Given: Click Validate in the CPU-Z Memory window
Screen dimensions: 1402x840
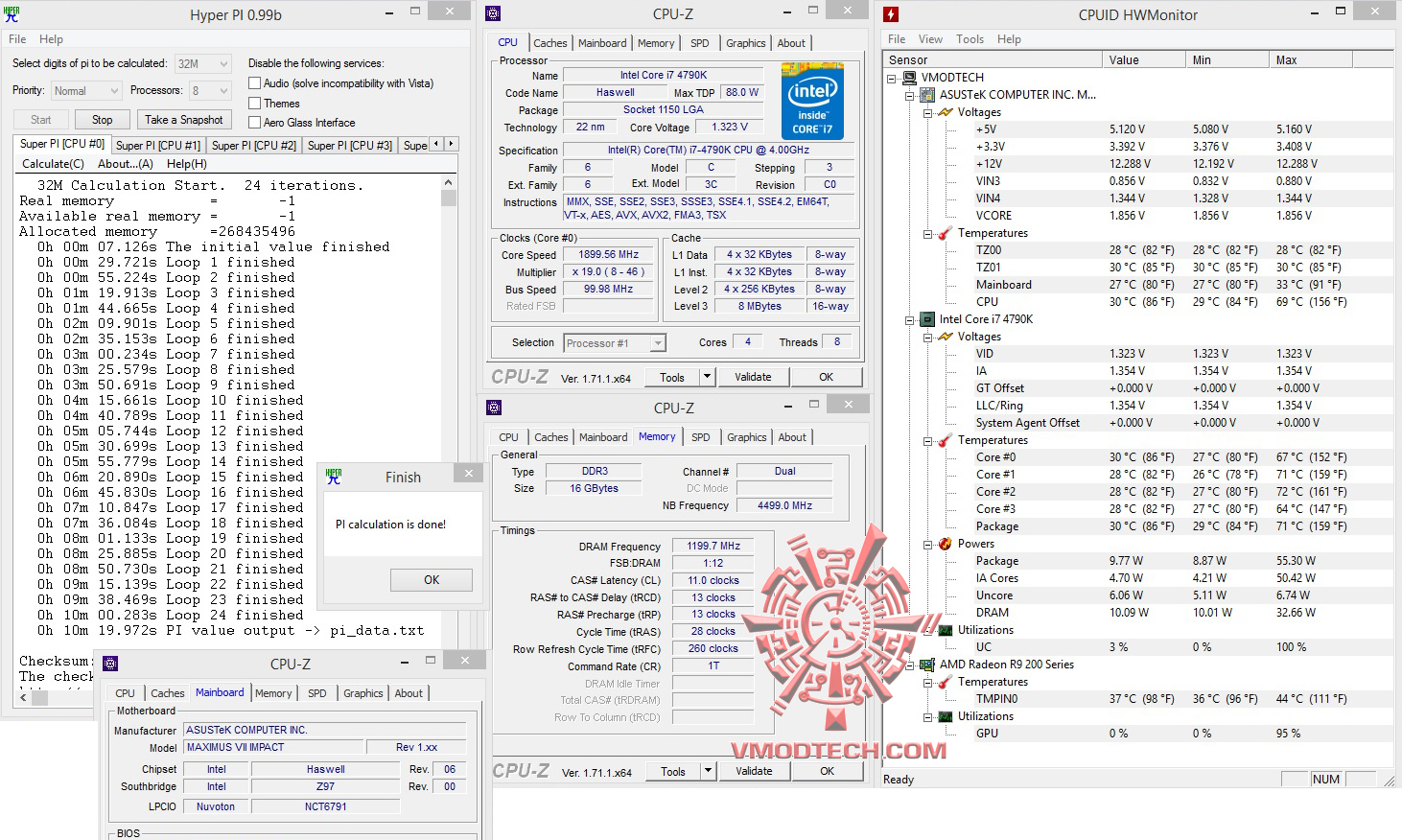Looking at the screenshot, I should pyautogui.click(x=754, y=771).
